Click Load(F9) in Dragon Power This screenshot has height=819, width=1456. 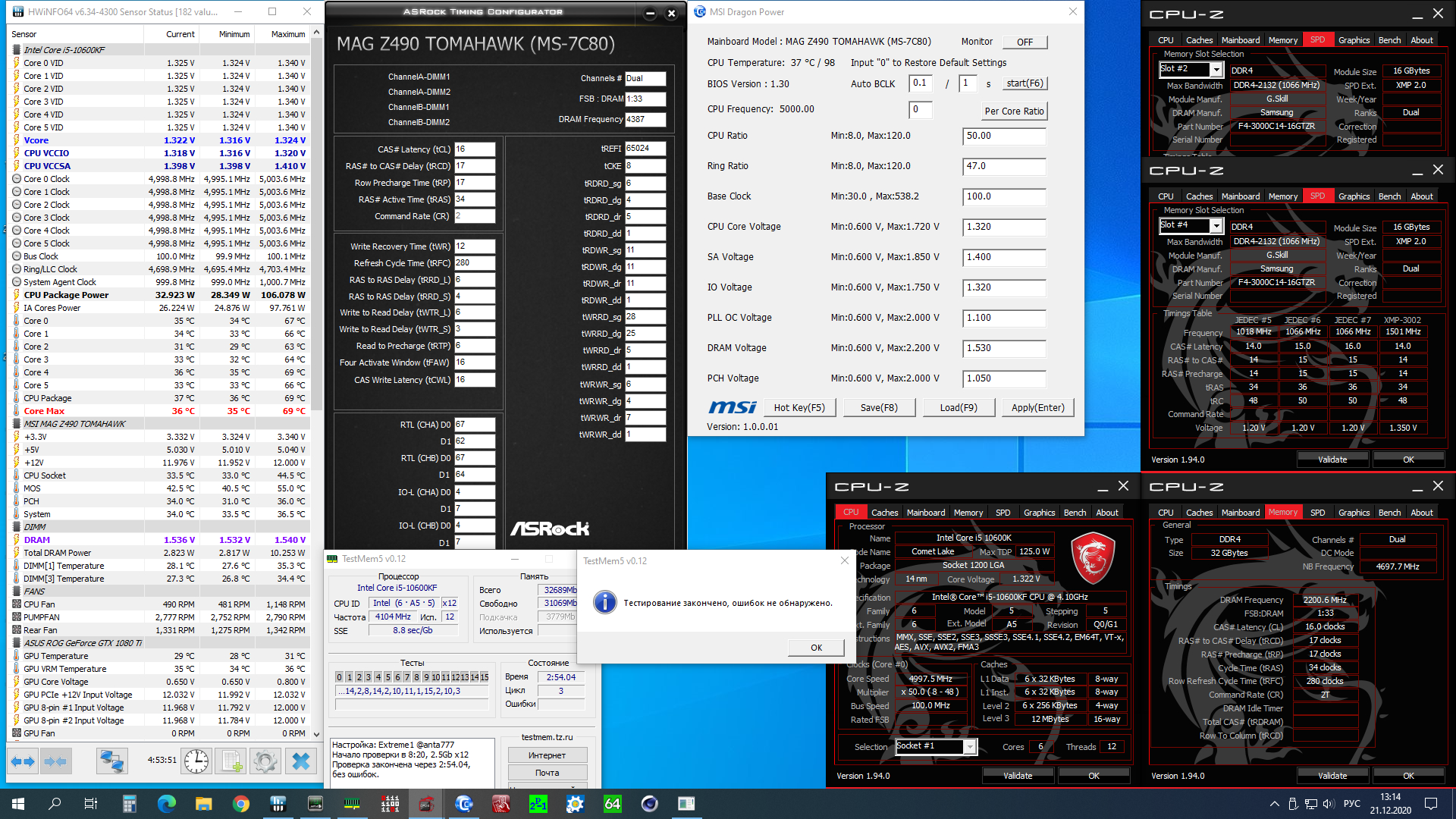tap(959, 408)
